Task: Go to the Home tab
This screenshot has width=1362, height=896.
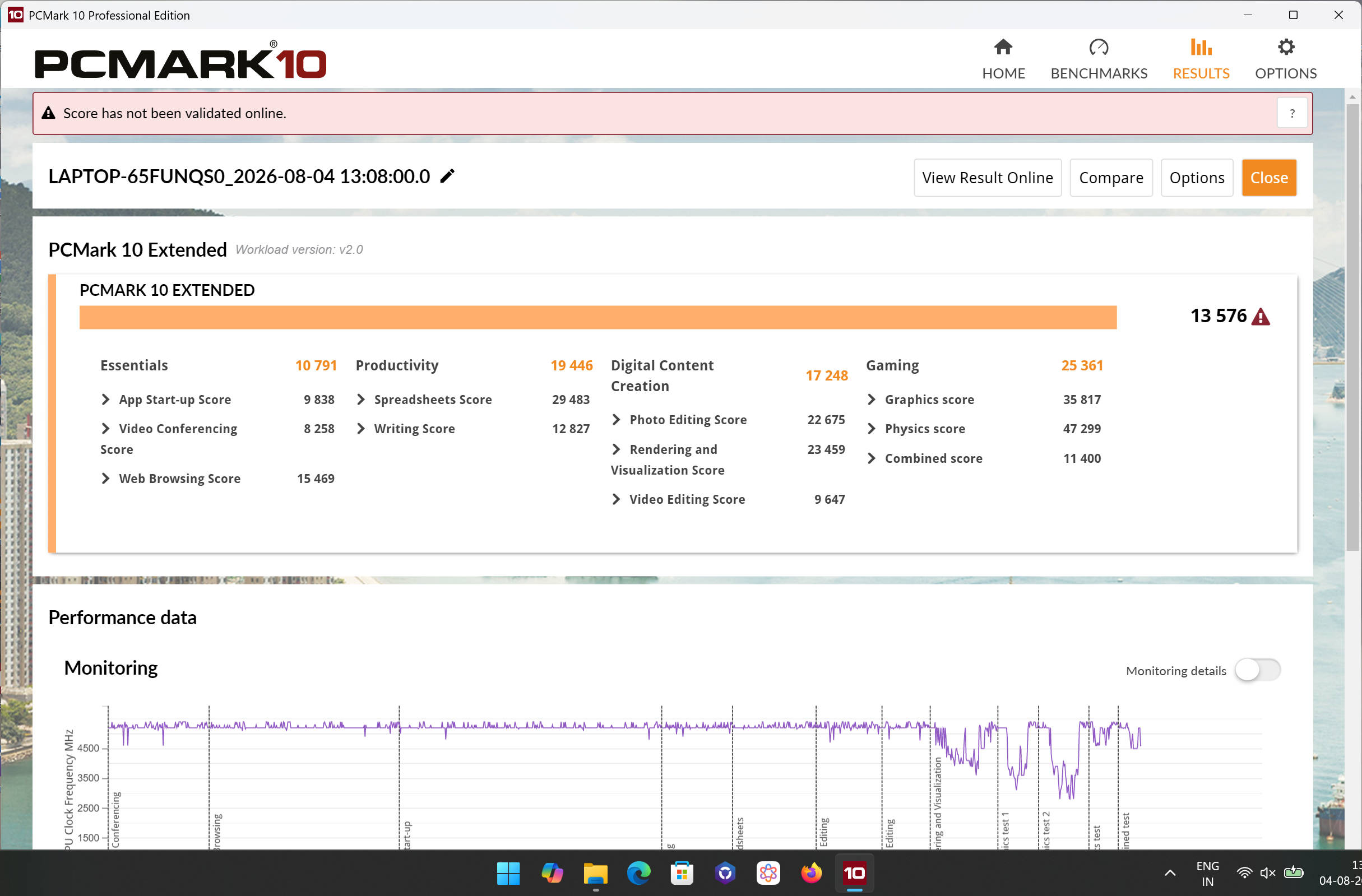Action: pos(1003,59)
